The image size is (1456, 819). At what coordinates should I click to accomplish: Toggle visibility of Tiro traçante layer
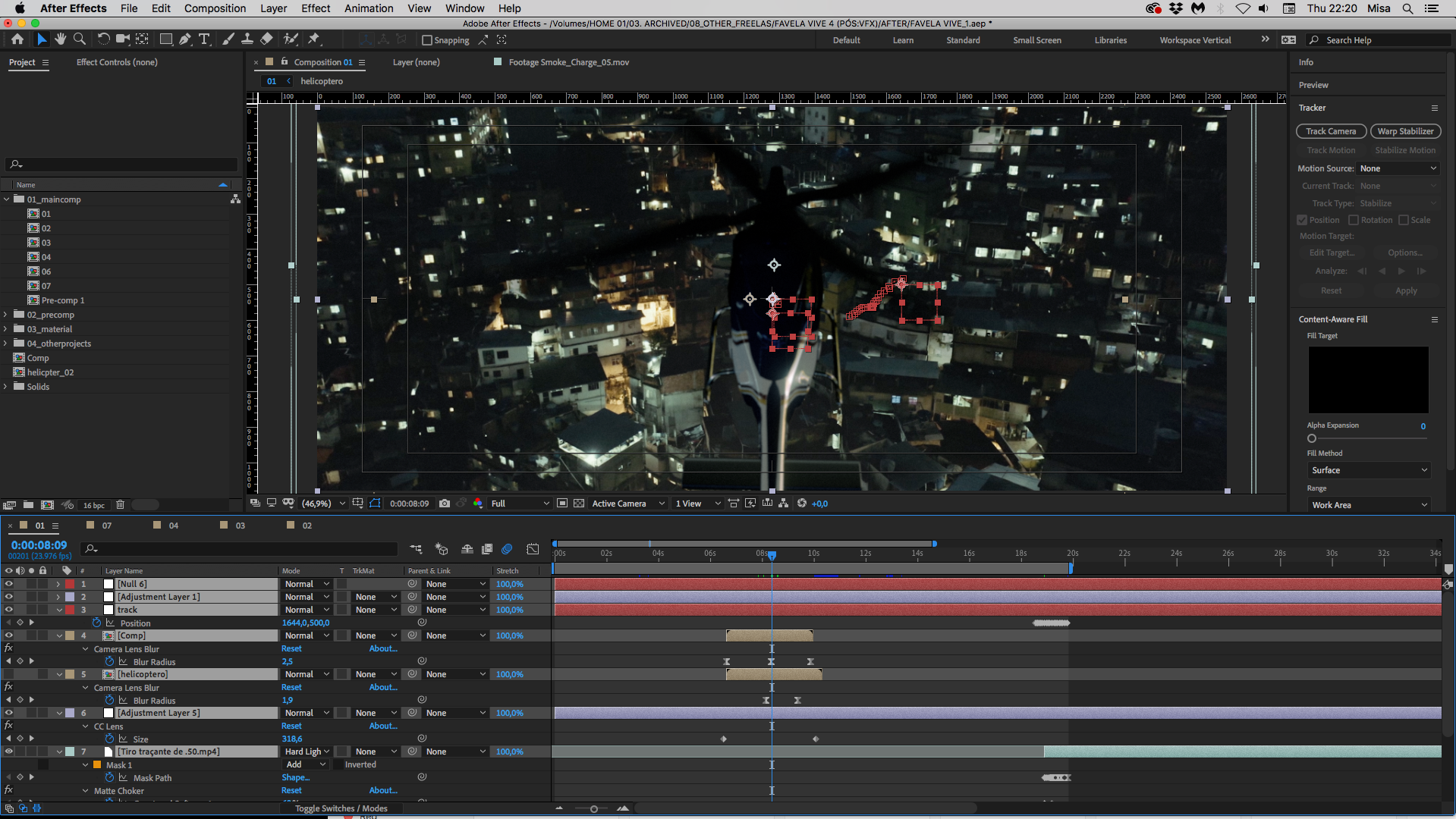pyautogui.click(x=9, y=752)
